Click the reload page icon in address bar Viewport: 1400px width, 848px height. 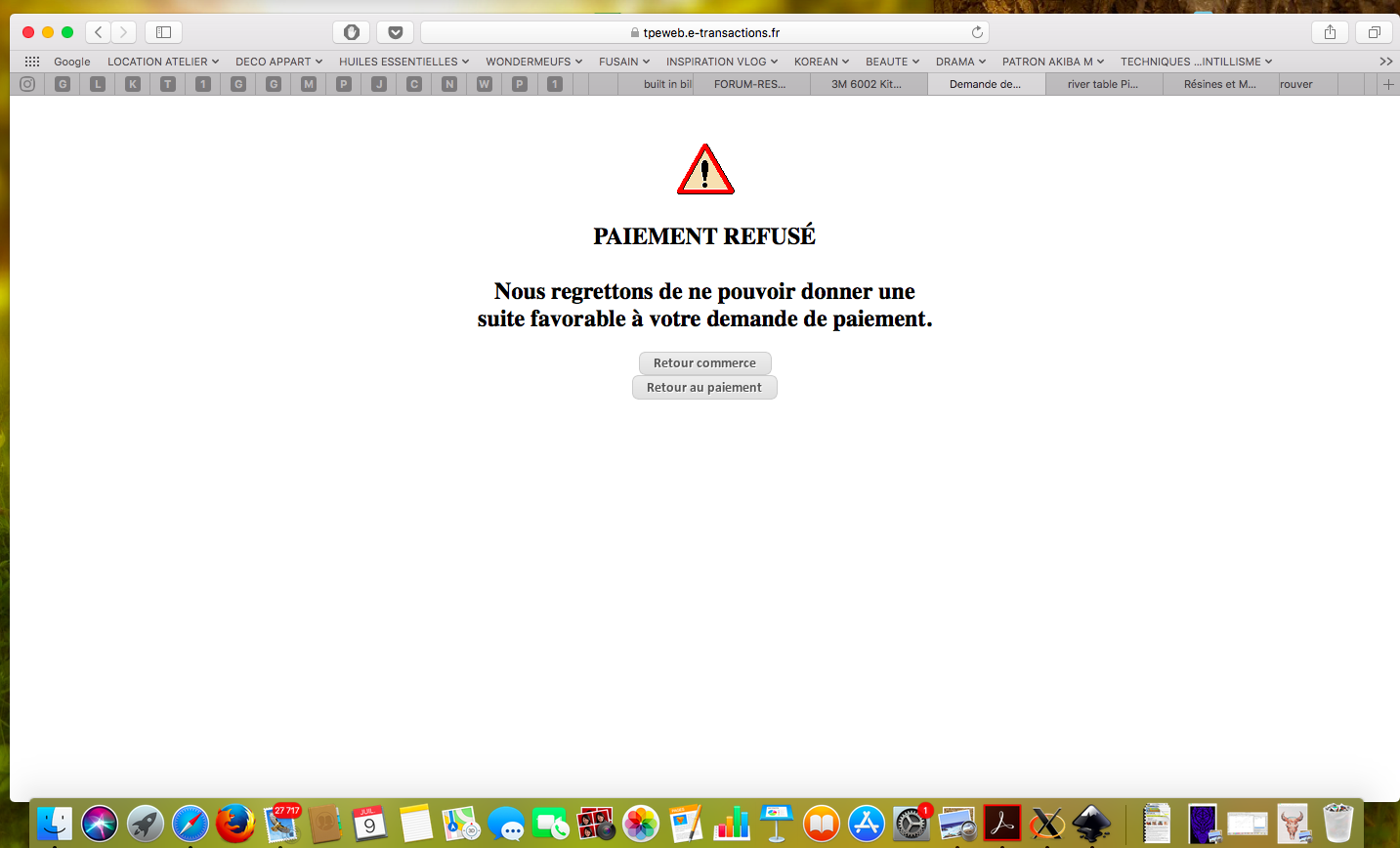click(x=977, y=32)
